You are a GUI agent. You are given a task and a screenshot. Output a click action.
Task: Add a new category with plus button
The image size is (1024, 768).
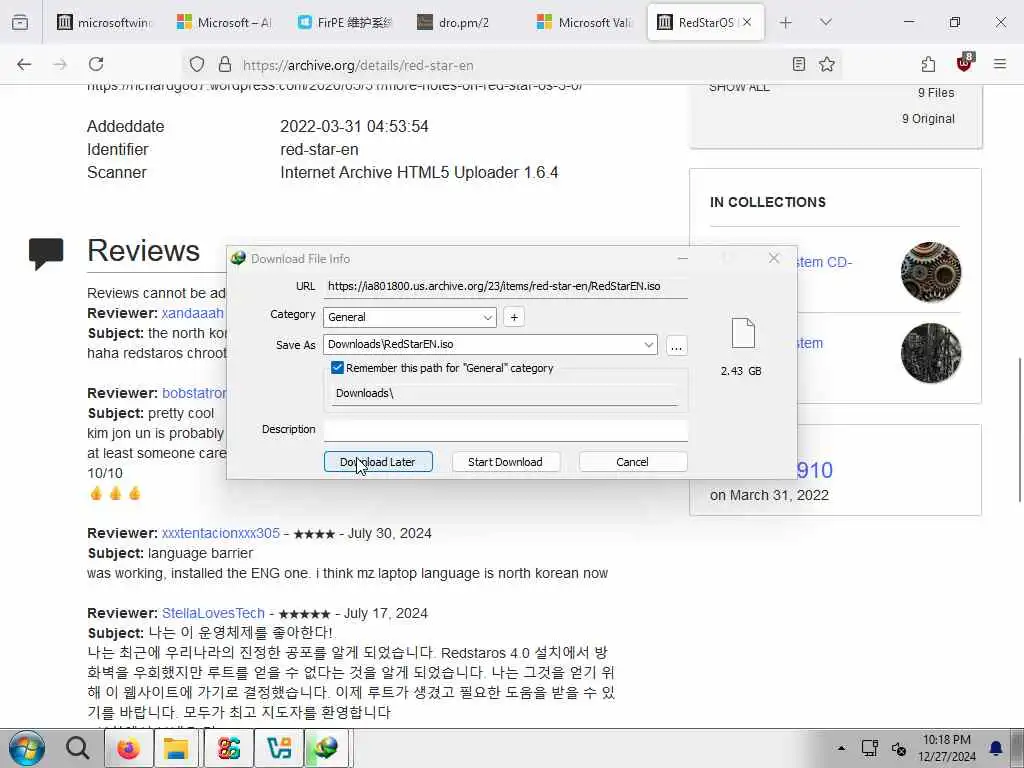click(x=514, y=317)
